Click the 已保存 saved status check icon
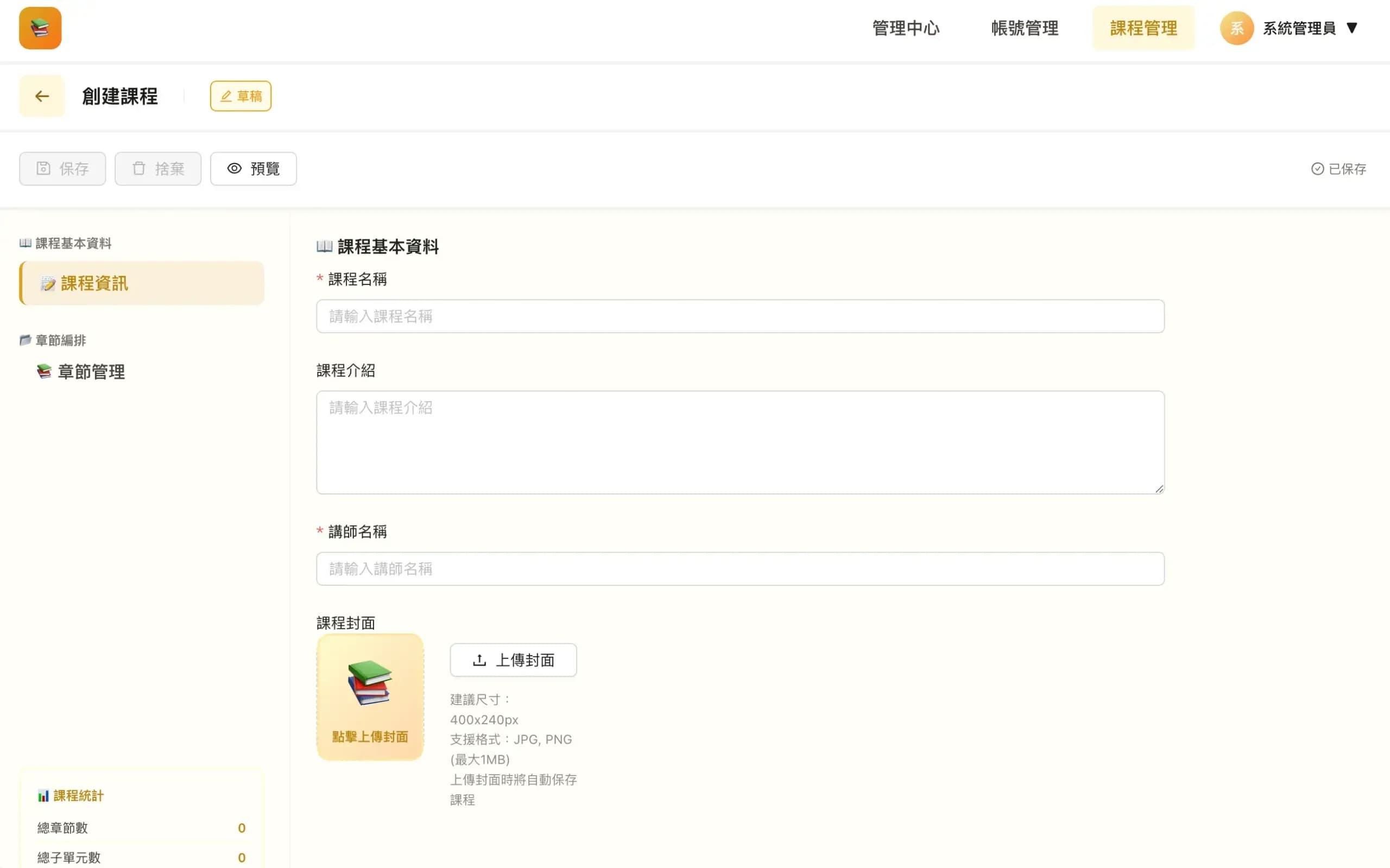This screenshot has width=1390, height=868. (1317, 168)
